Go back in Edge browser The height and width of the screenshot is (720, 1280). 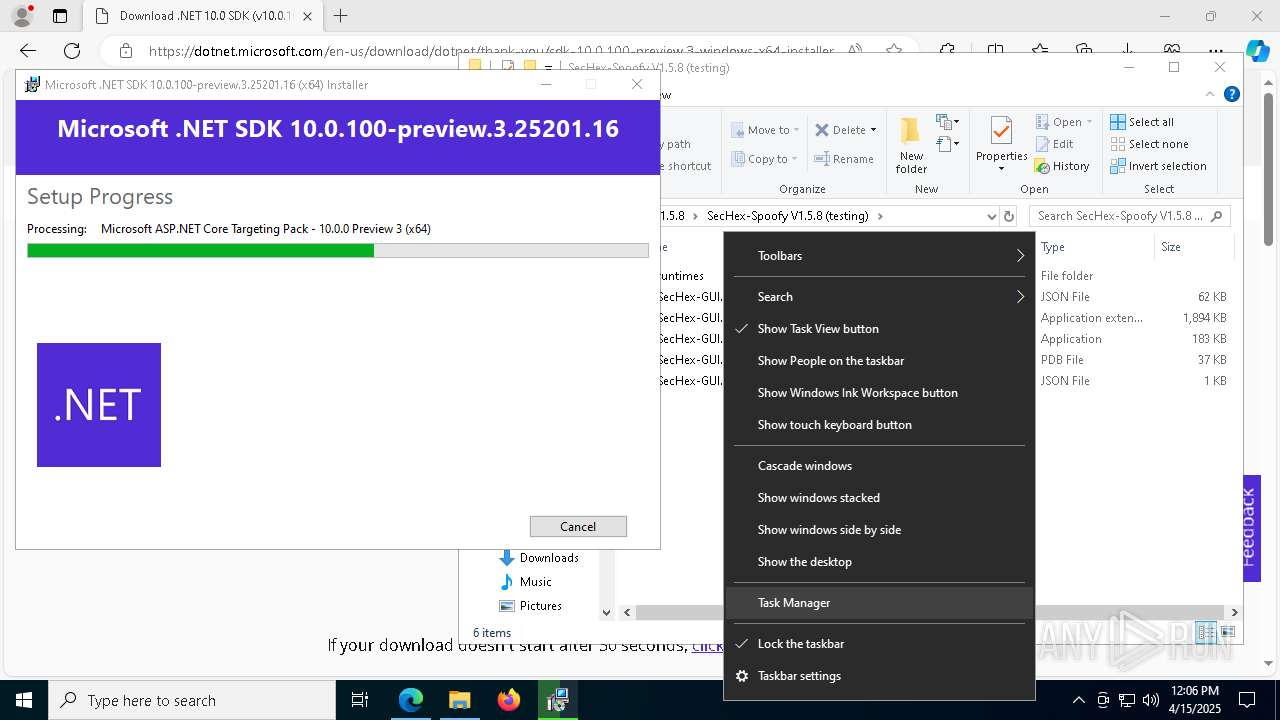(28, 51)
